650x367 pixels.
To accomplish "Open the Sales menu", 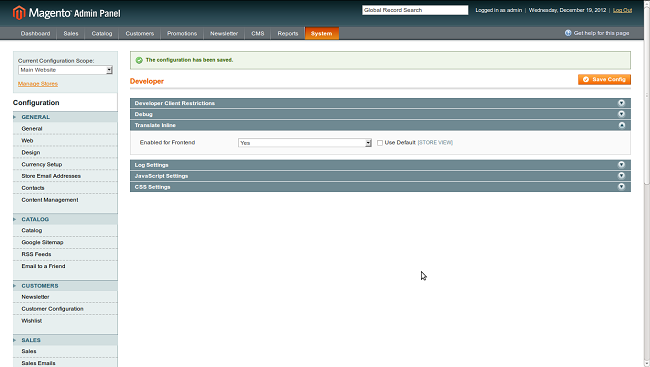I will click(71, 33).
